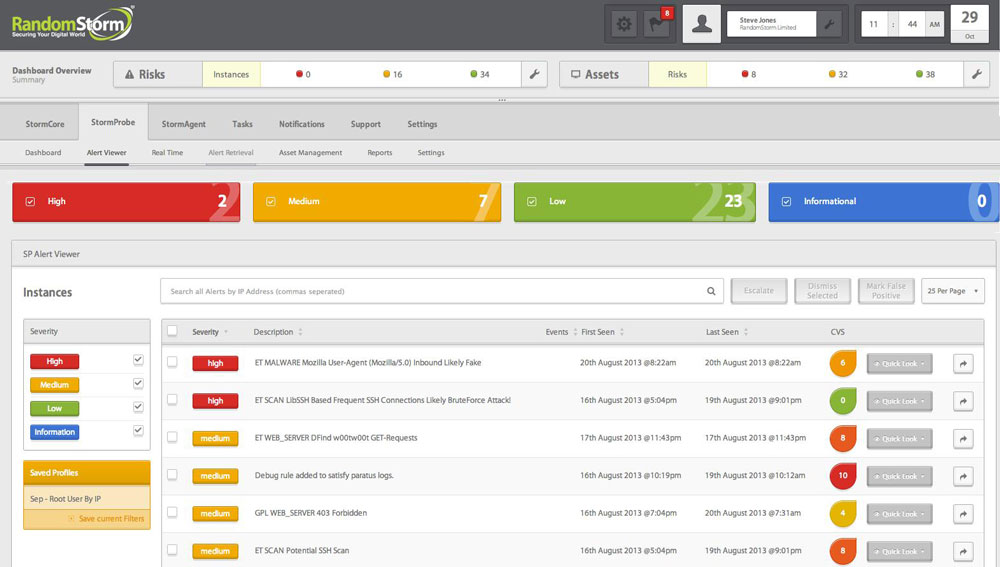Click the red CVS score 10 badge
The height and width of the screenshot is (567, 1000).
[x=843, y=476]
